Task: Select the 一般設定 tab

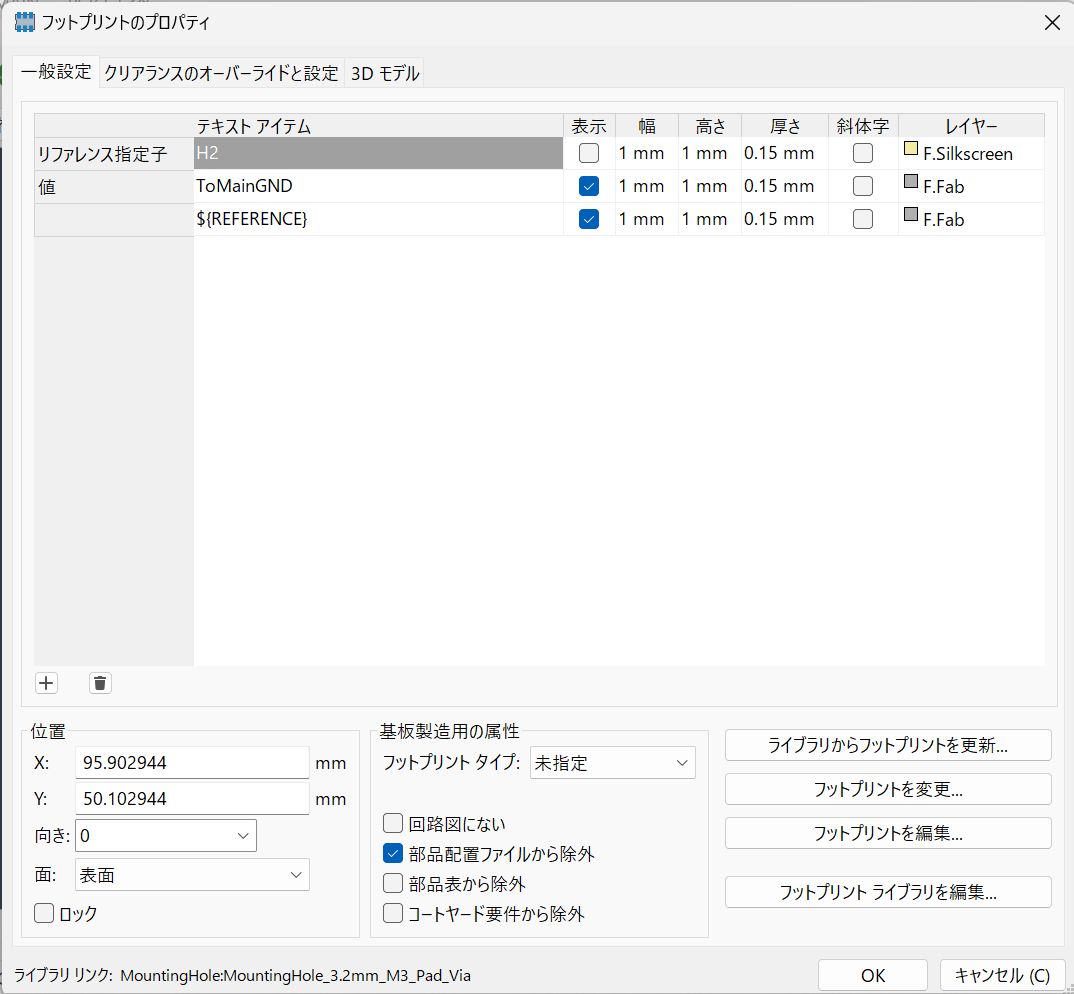Action: pos(56,72)
